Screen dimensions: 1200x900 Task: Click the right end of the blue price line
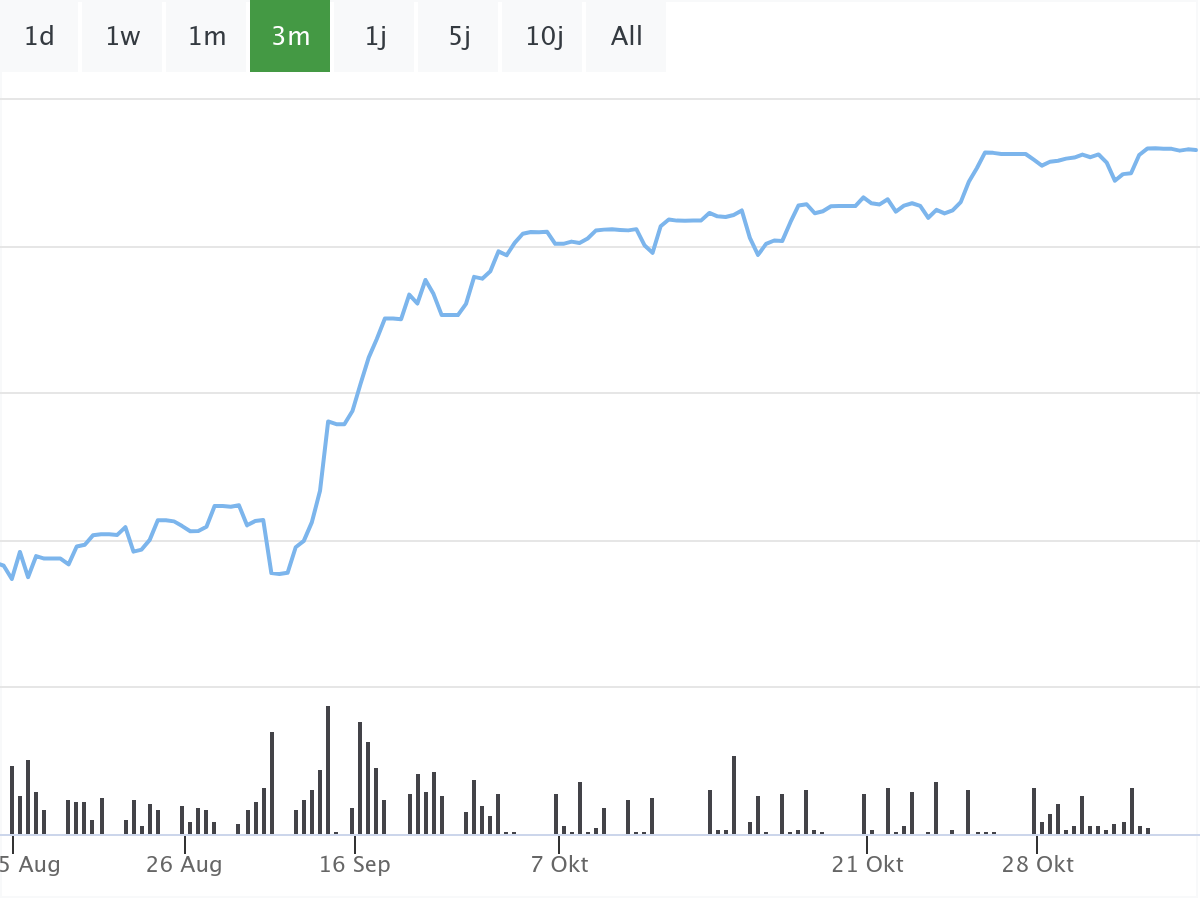pos(1195,150)
